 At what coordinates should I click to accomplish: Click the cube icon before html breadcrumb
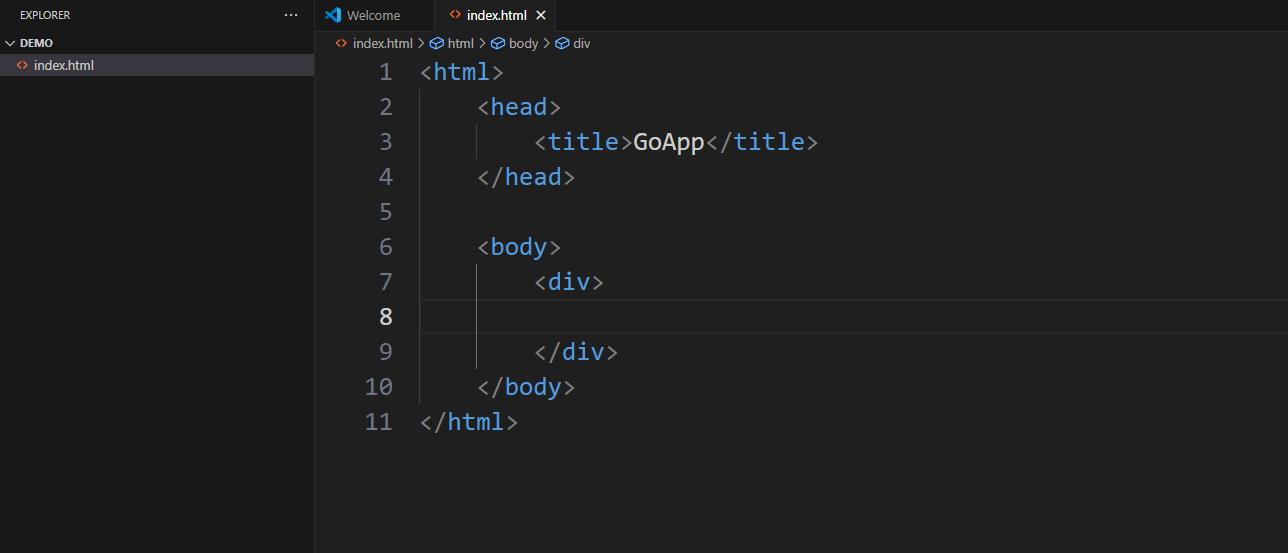point(436,43)
